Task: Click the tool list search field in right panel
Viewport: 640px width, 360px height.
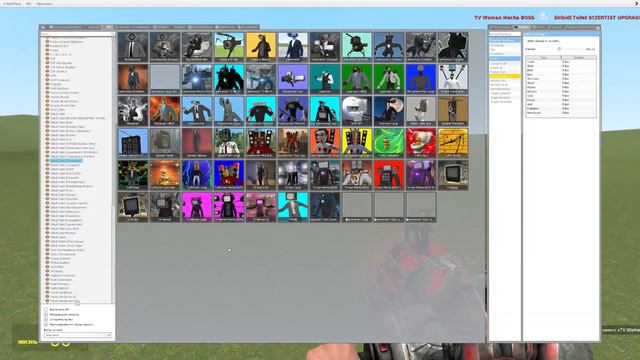Action: [505, 34]
